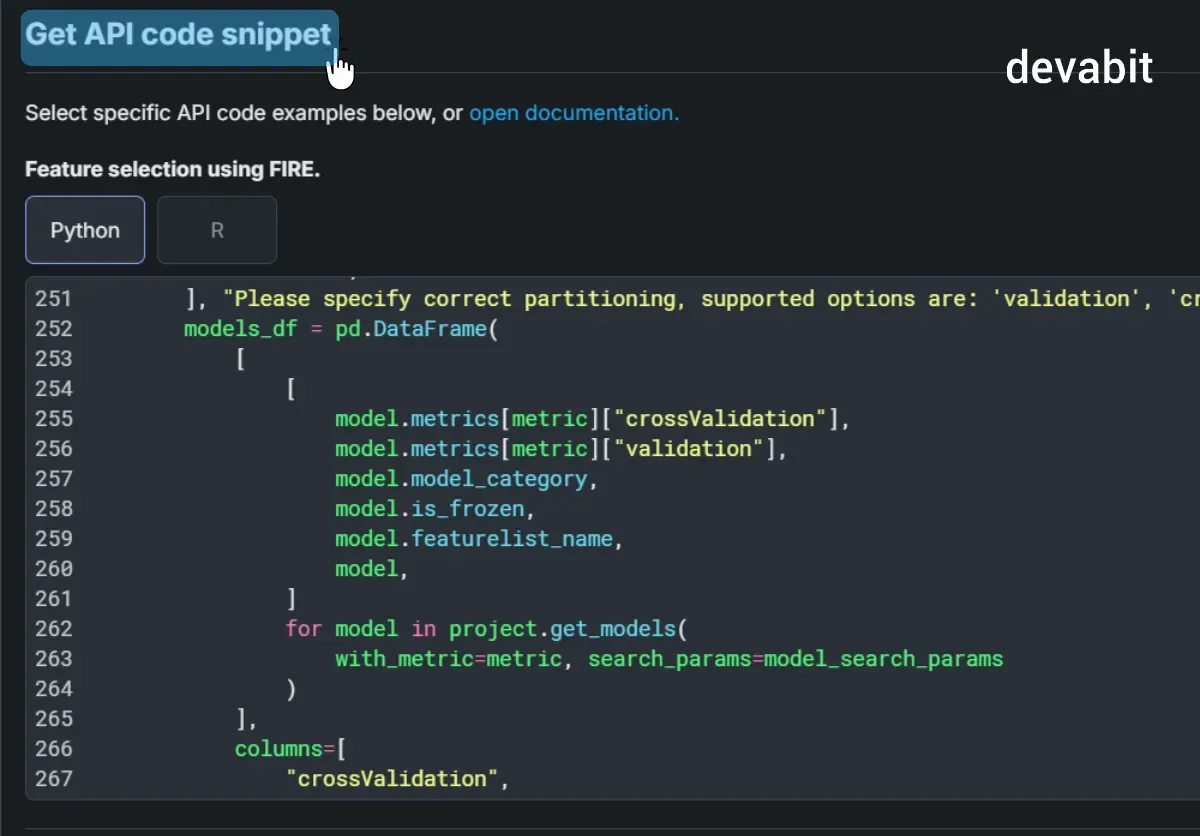Click the 'columns=[' code line

point(291,748)
